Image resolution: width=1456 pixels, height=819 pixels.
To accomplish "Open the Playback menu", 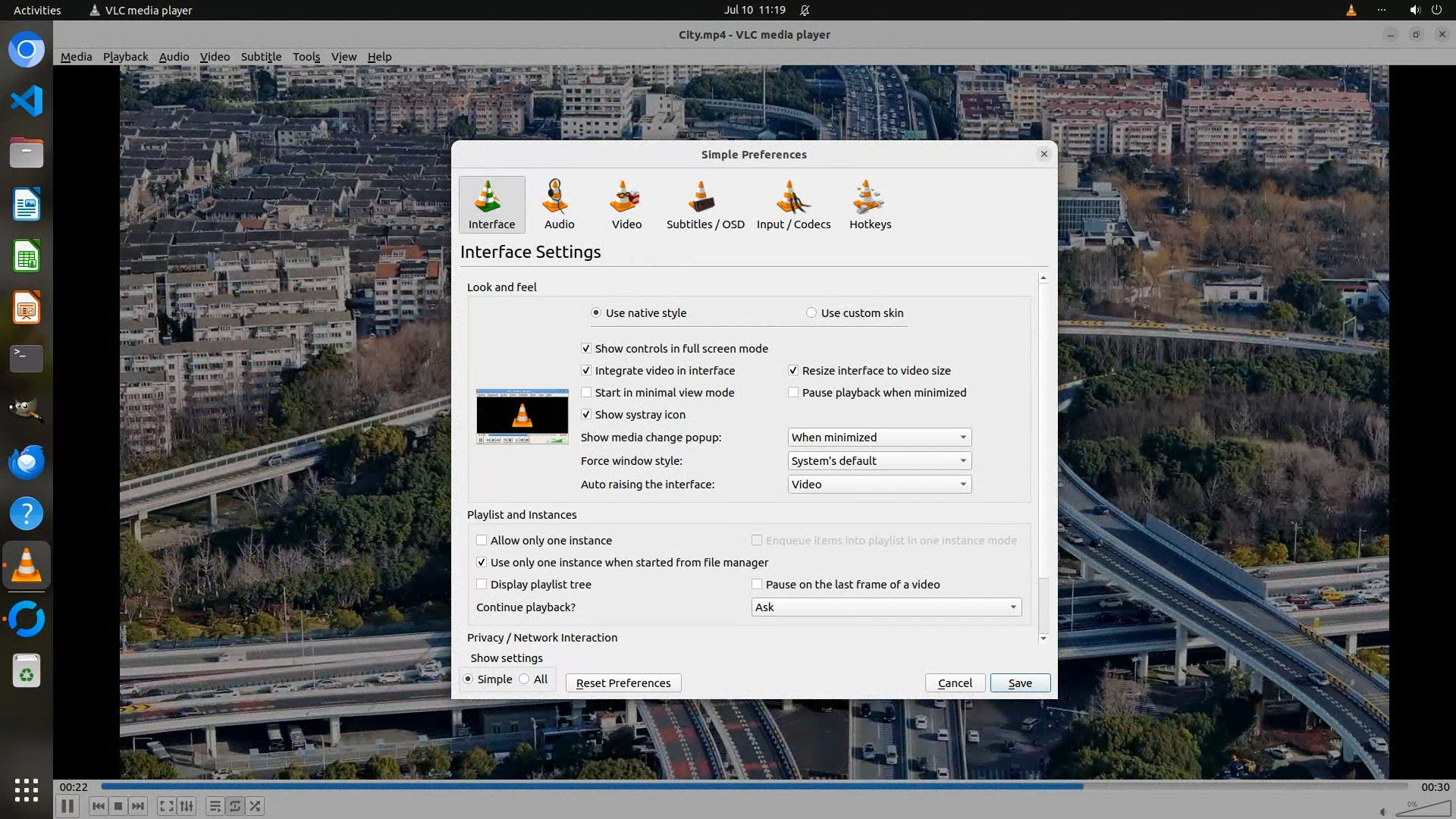I will (x=125, y=57).
